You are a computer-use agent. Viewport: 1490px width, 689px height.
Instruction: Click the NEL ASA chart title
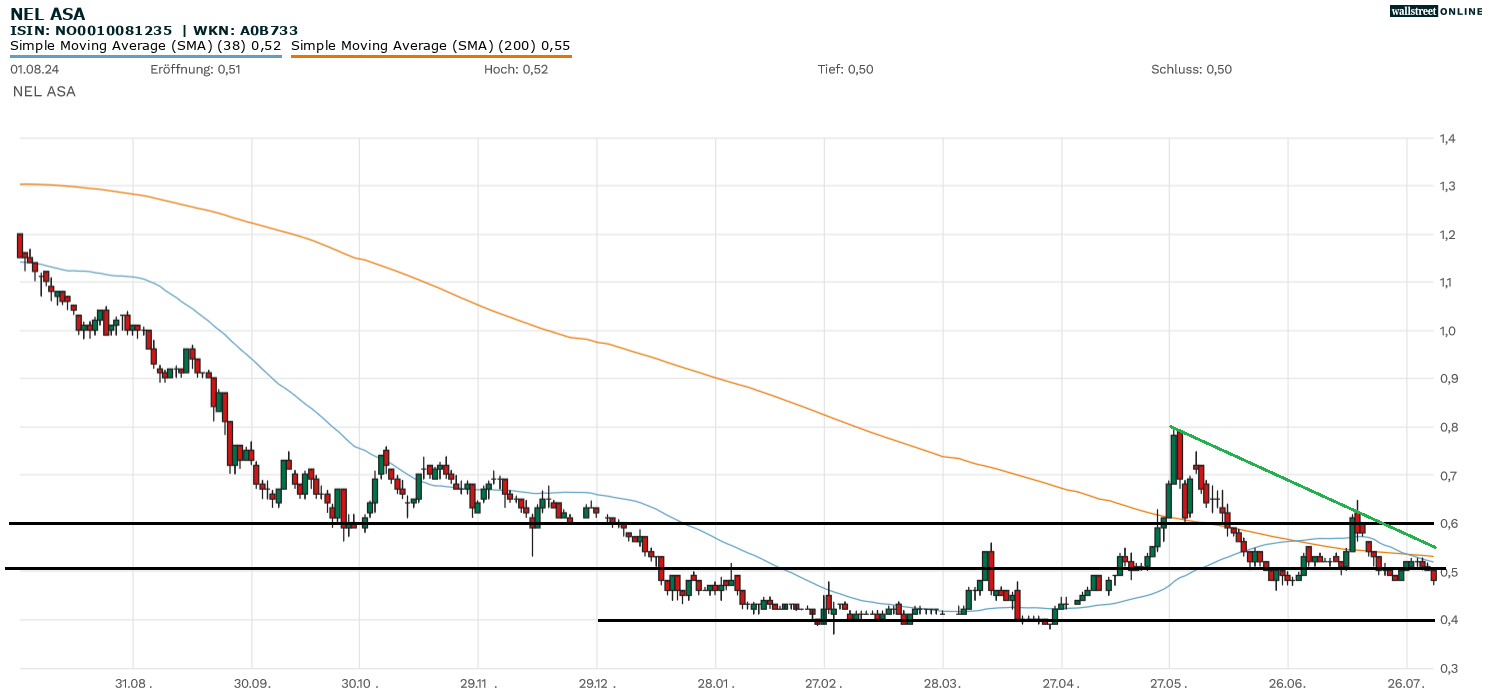point(48,14)
